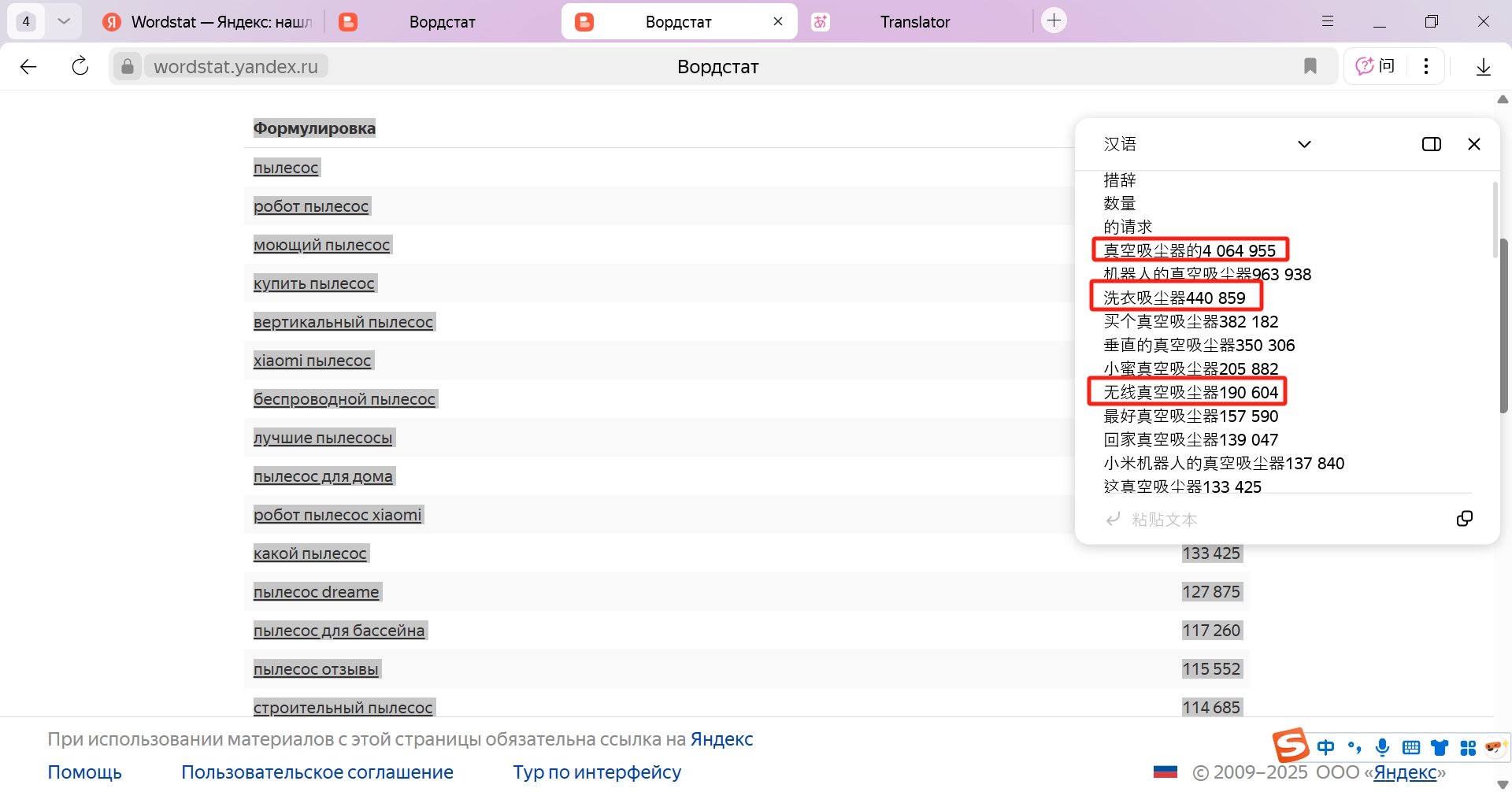The height and width of the screenshot is (792, 1512).
Task: Click translated row 机器人的真空吸尘器963 938
Action: point(1207,274)
